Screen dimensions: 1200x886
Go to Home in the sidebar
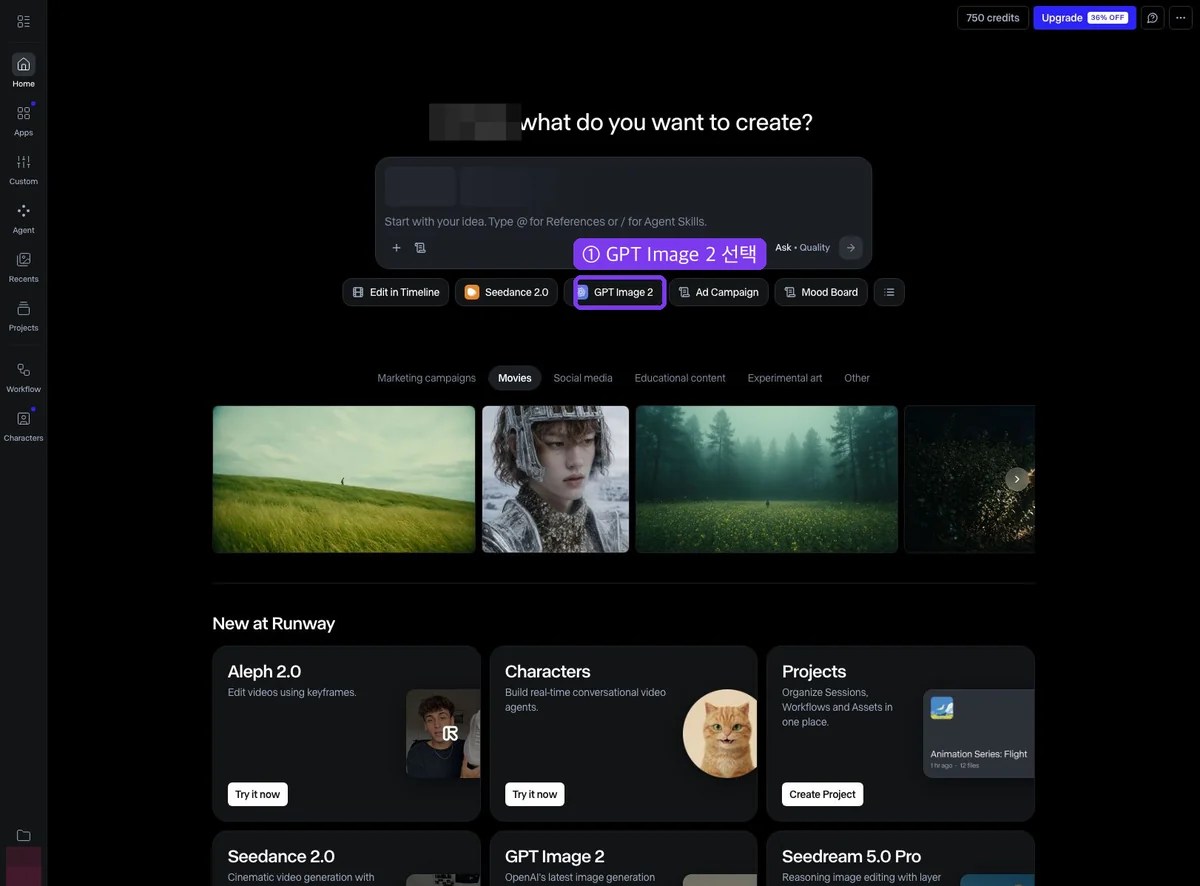pyautogui.click(x=23, y=70)
